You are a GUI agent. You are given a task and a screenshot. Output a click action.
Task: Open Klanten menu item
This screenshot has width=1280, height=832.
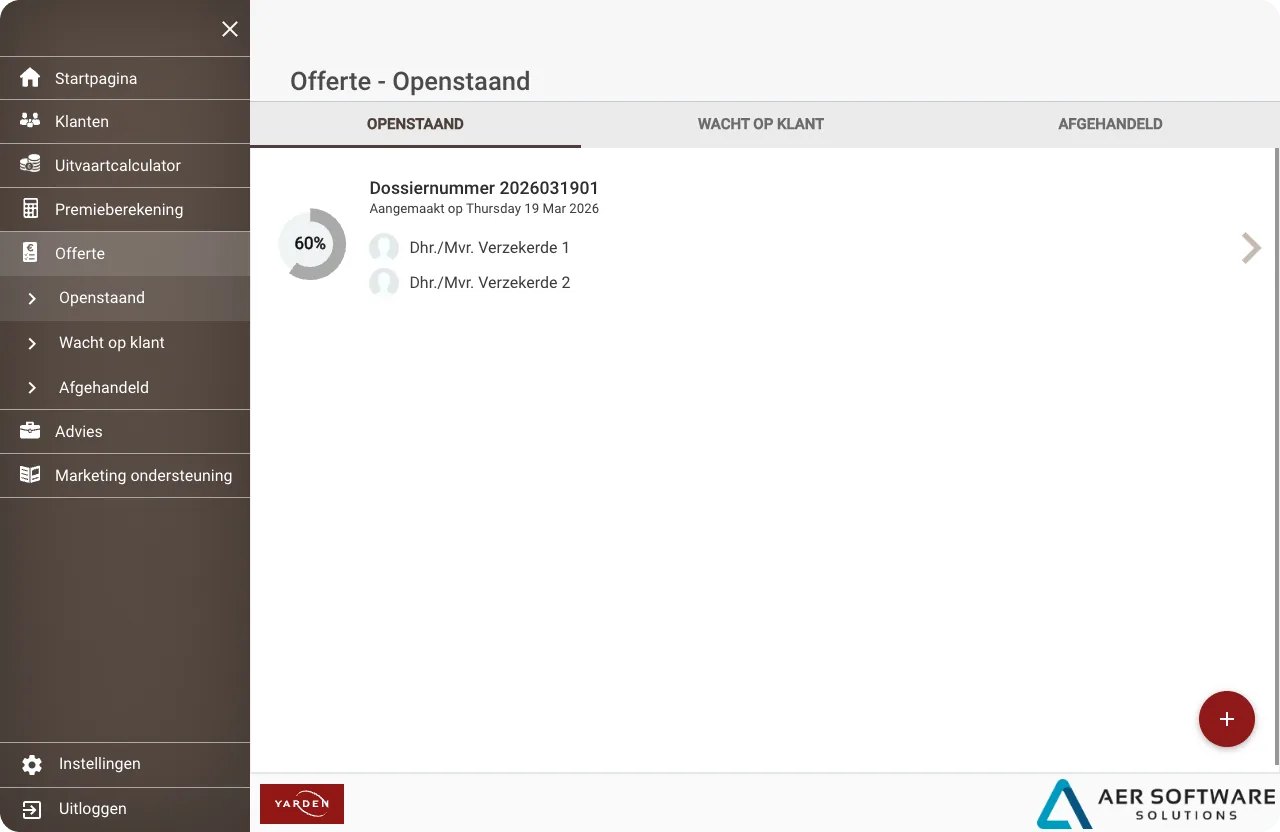[125, 122]
